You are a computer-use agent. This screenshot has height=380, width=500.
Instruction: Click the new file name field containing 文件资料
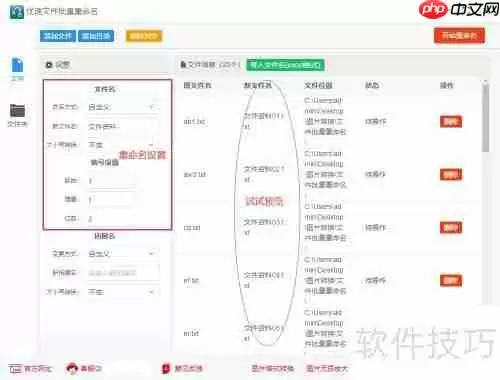tap(123, 126)
